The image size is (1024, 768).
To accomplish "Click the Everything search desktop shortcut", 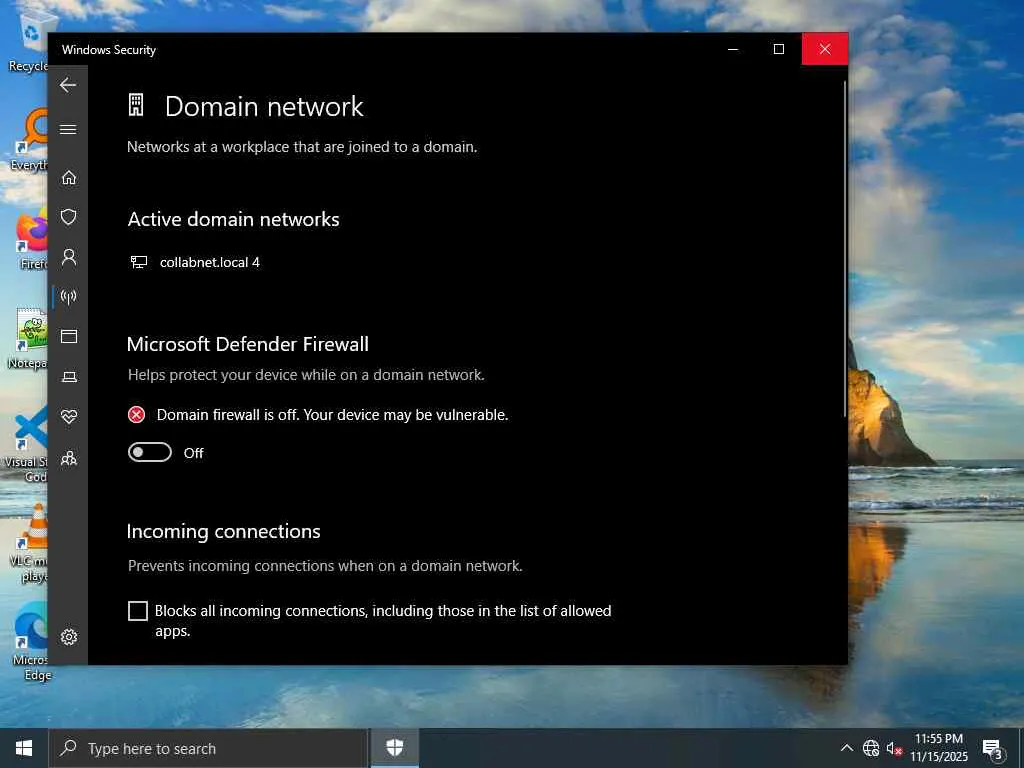I will [x=30, y=140].
